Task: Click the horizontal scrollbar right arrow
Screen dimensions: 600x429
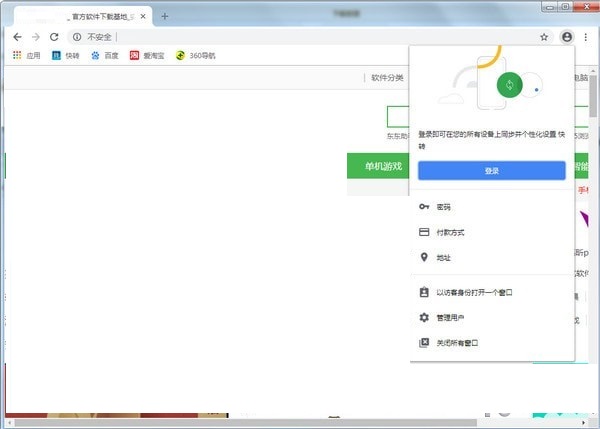Action: [583, 422]
